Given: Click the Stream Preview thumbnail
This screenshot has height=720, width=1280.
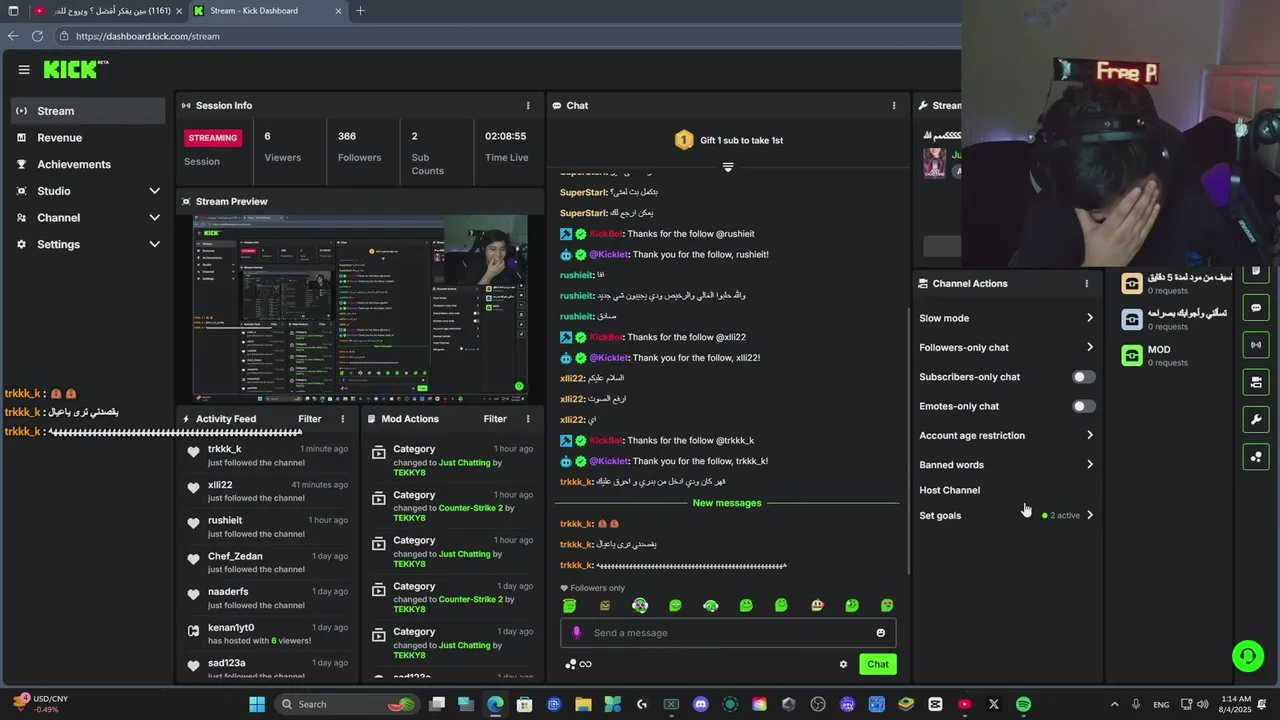Looking at the screenshot, I should point(360,308).
